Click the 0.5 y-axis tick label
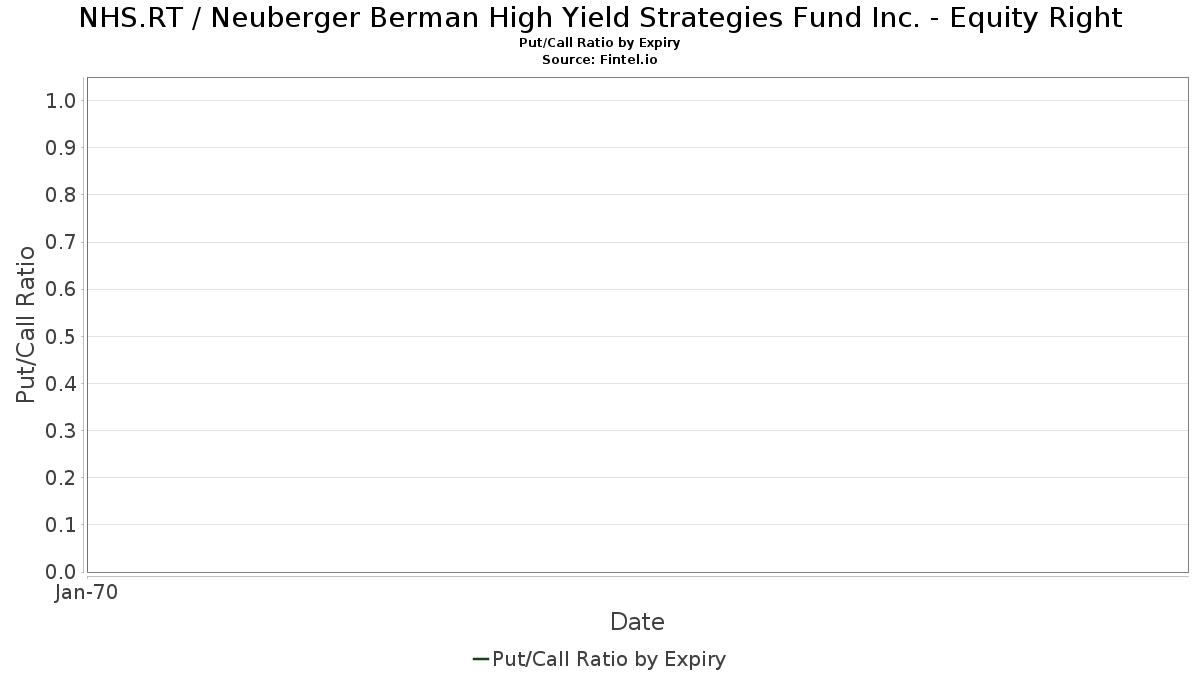Viewport: 1200px width, 675px height. [x=61, y=336]
